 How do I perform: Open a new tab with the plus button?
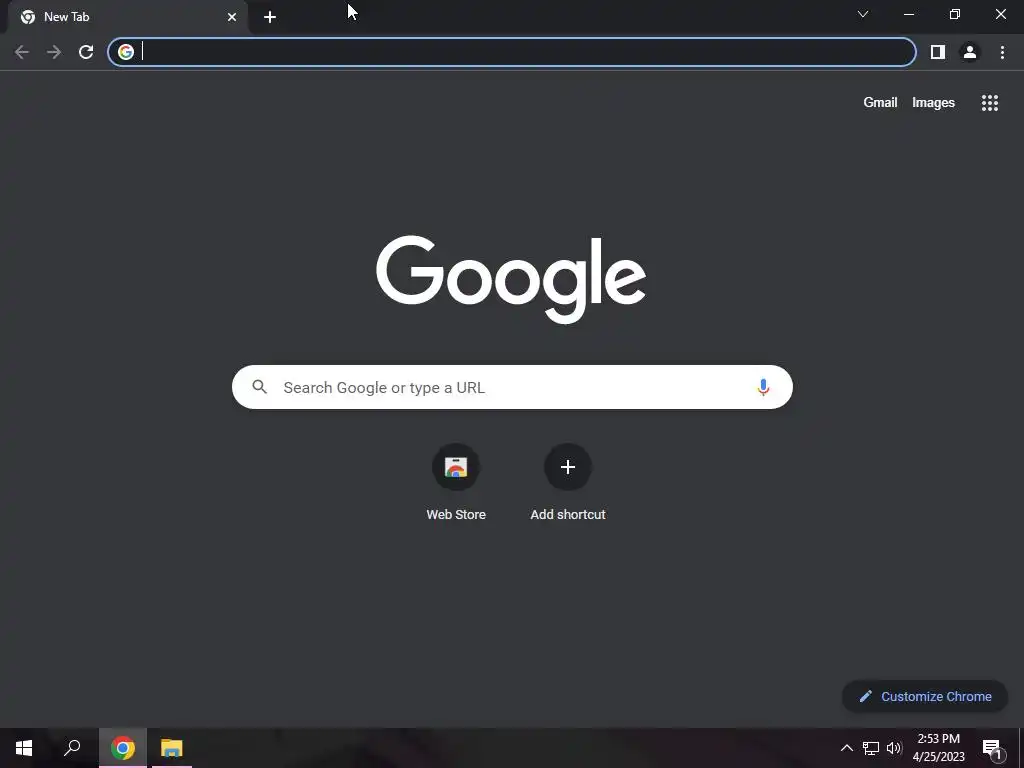[x=270, y=17]
